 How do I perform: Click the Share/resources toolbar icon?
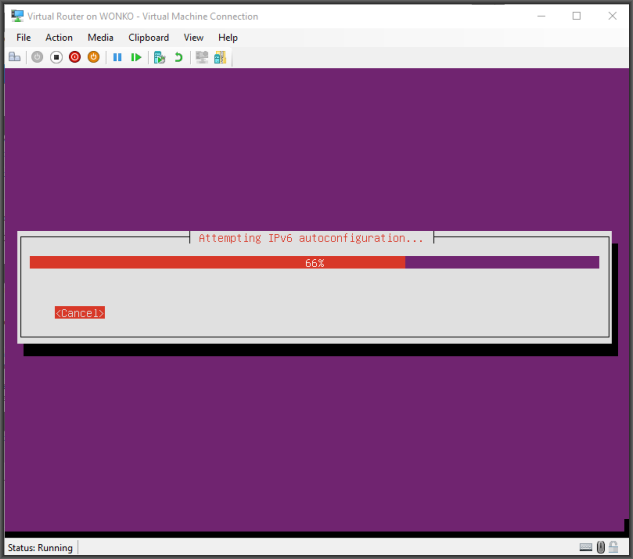220,57
